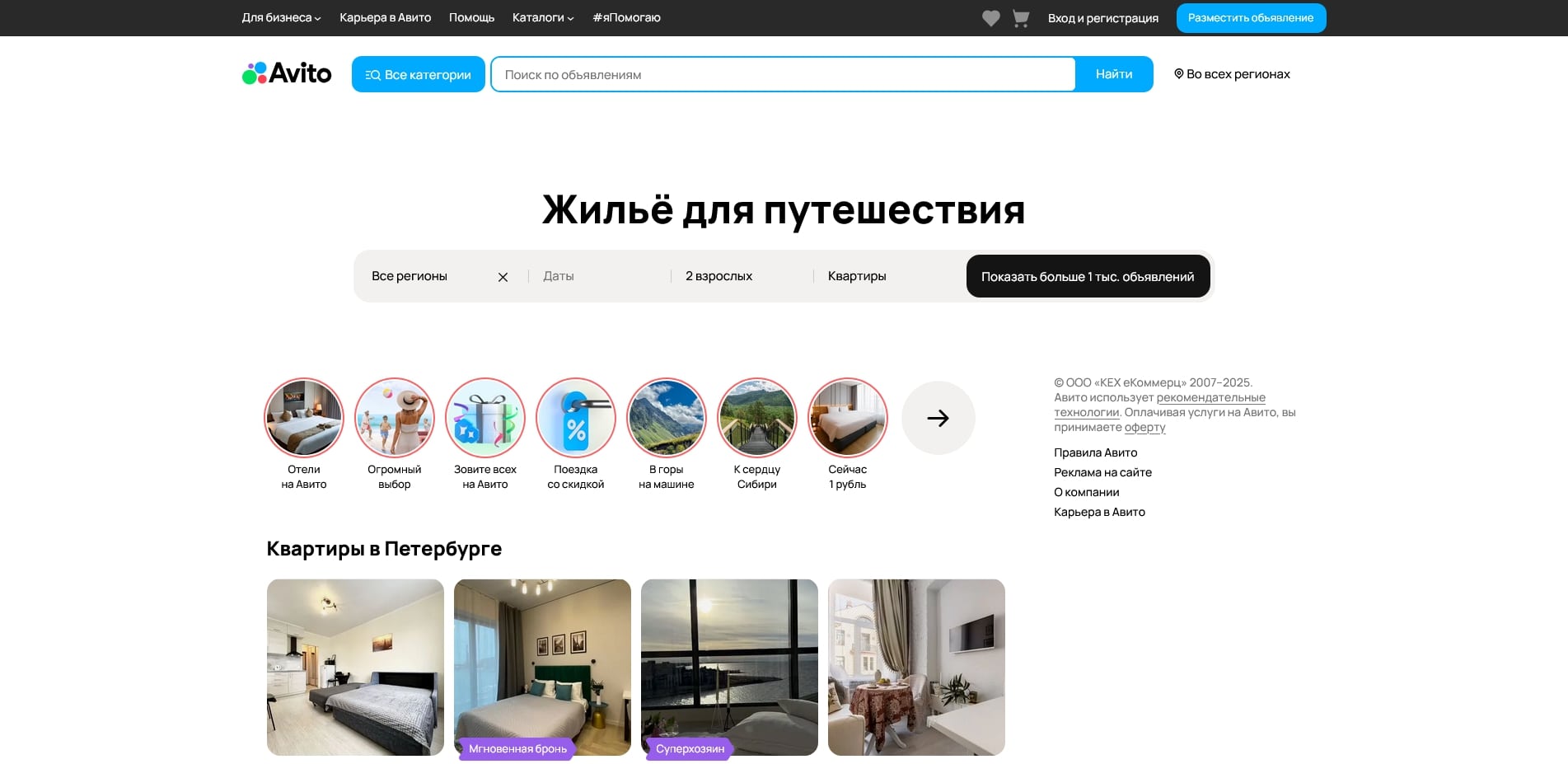Open the 'Сейчас 1 рубль' story circle
1568x764 pixels.
click(847, 418)
